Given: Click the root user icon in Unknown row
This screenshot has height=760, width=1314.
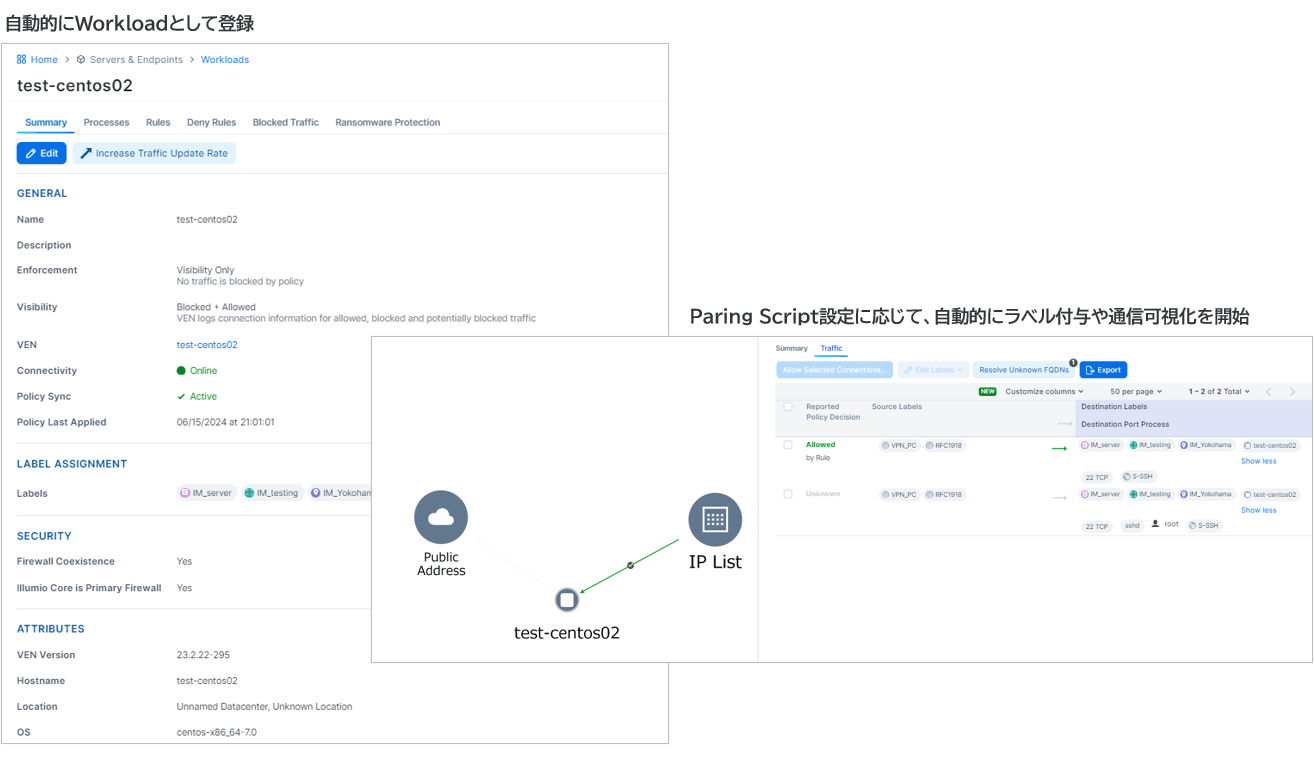Looking at the screenshot, I should pos(1155,524).
